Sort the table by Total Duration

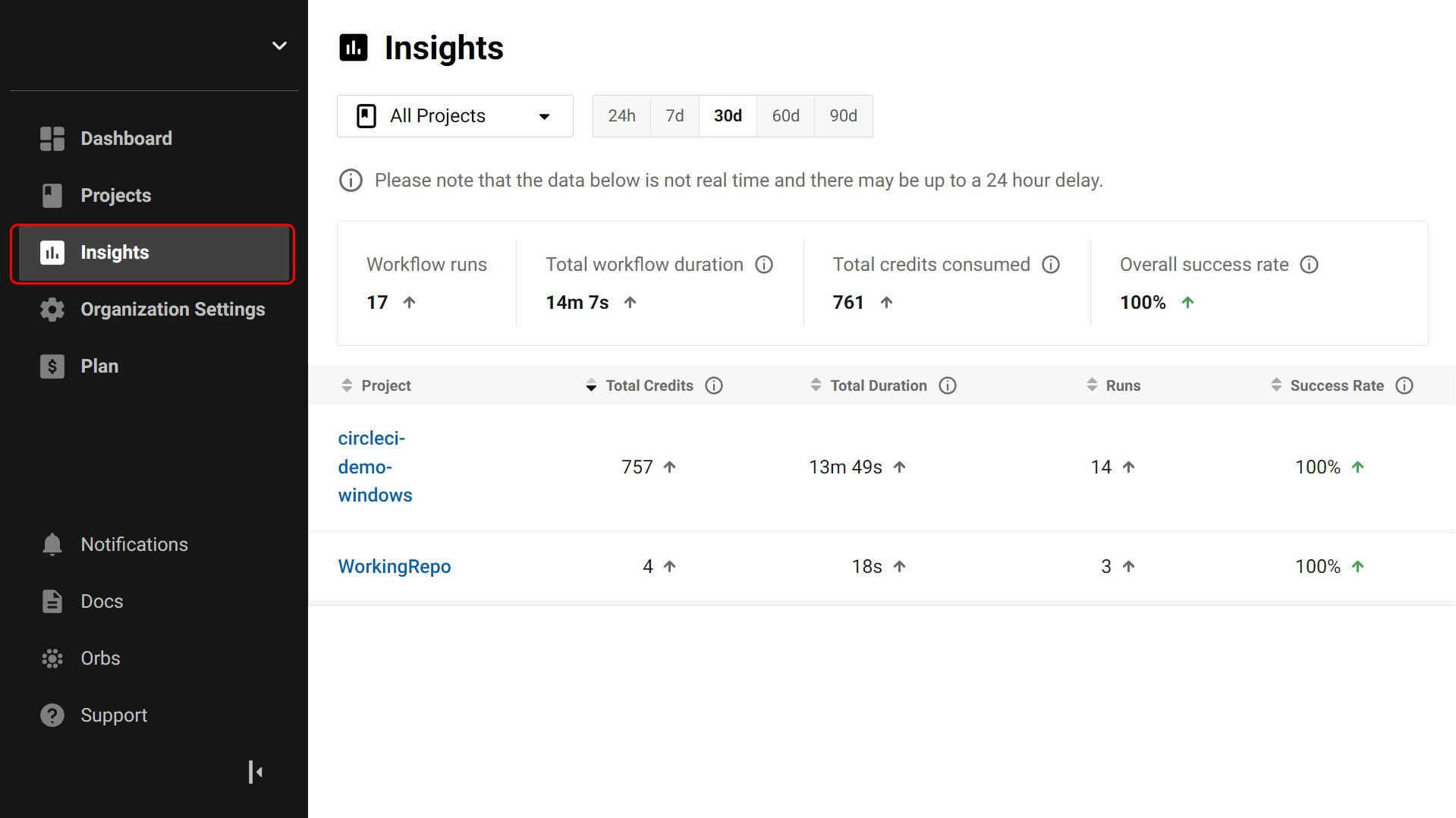pos(816,385)
